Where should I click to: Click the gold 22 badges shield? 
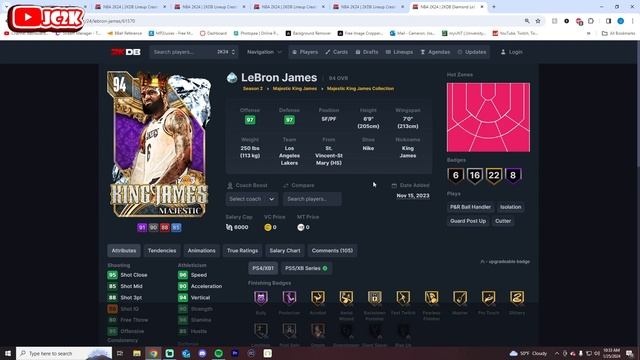[494, 176]
